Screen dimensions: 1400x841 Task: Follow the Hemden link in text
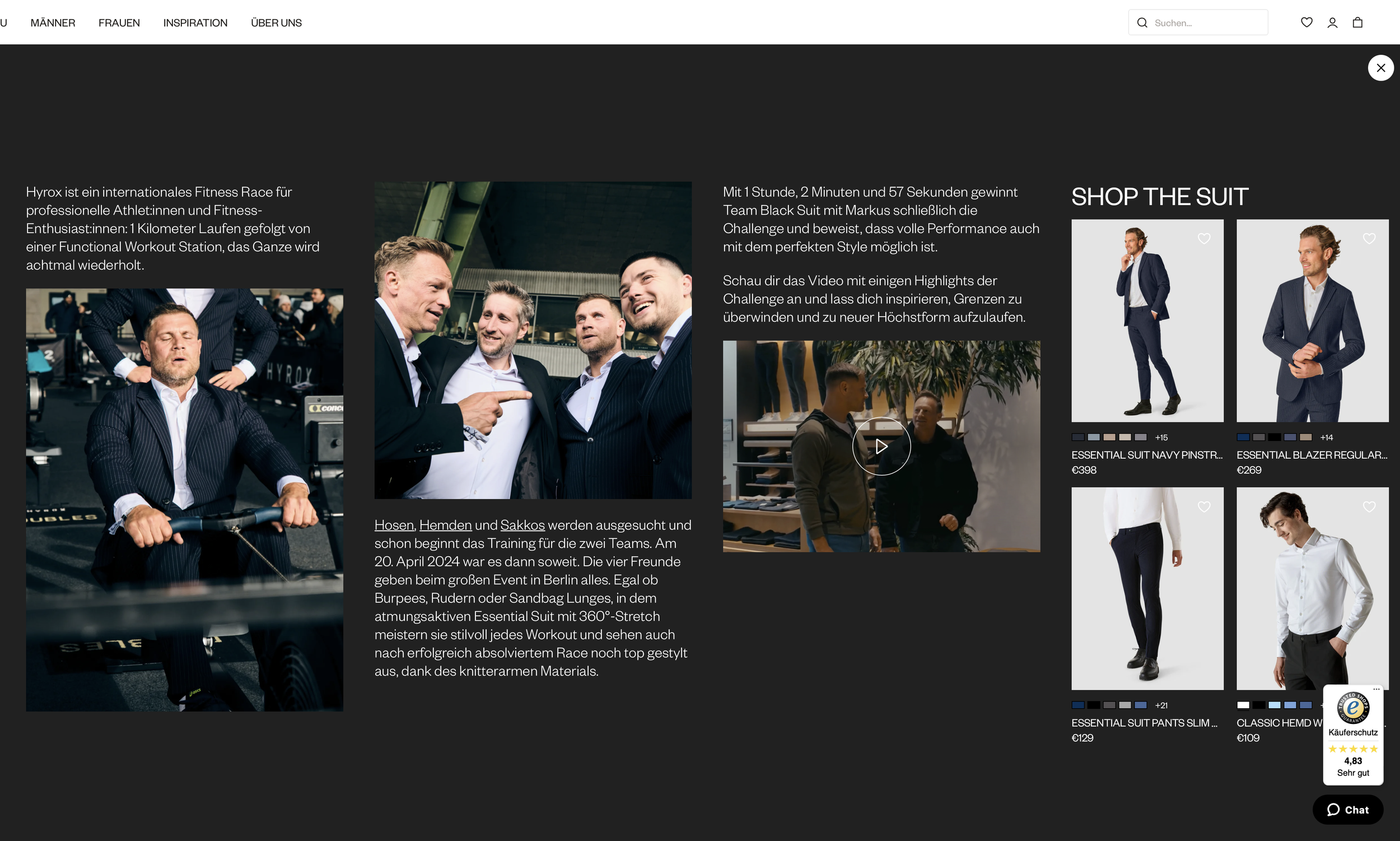(x=445, y=526)
